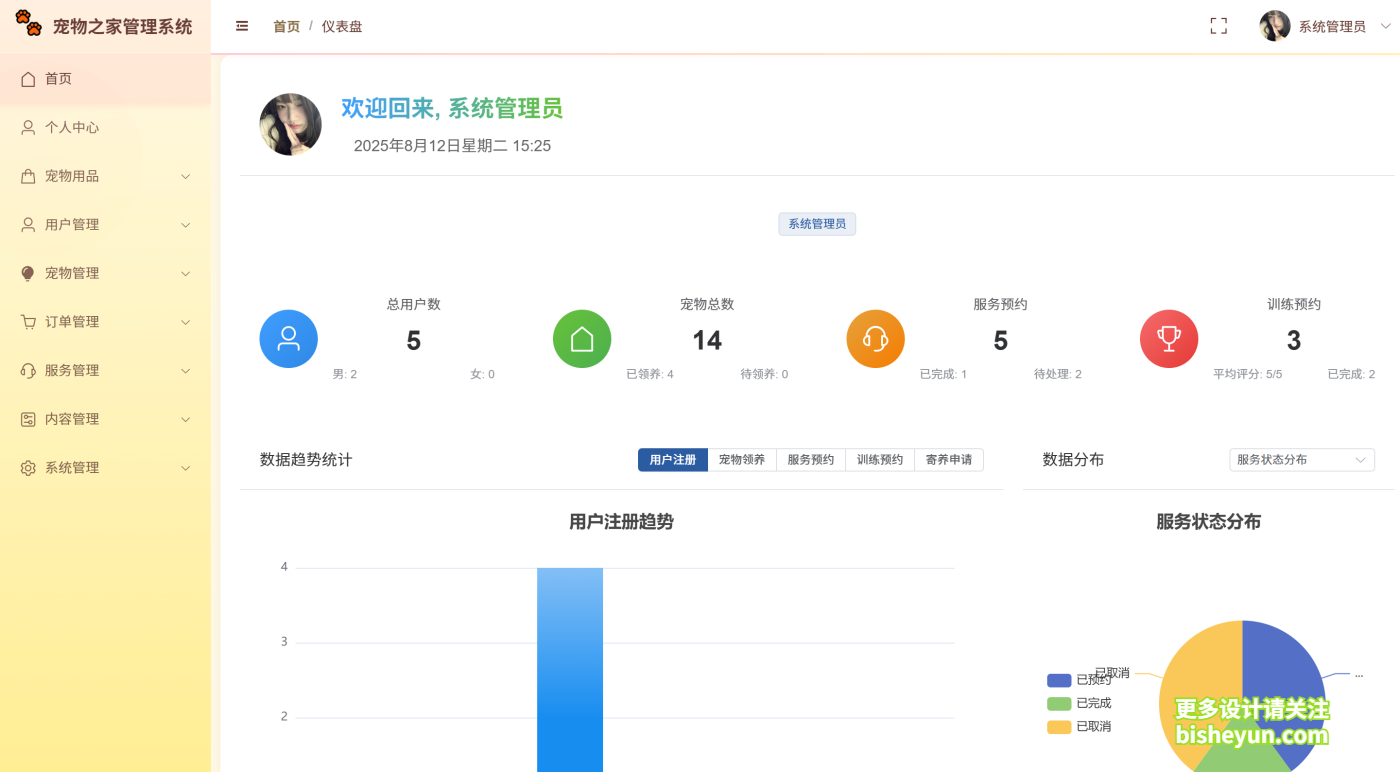
Task: Toggle the 已取消 yellow legend swatch
Action: (x=1059, y=727)
